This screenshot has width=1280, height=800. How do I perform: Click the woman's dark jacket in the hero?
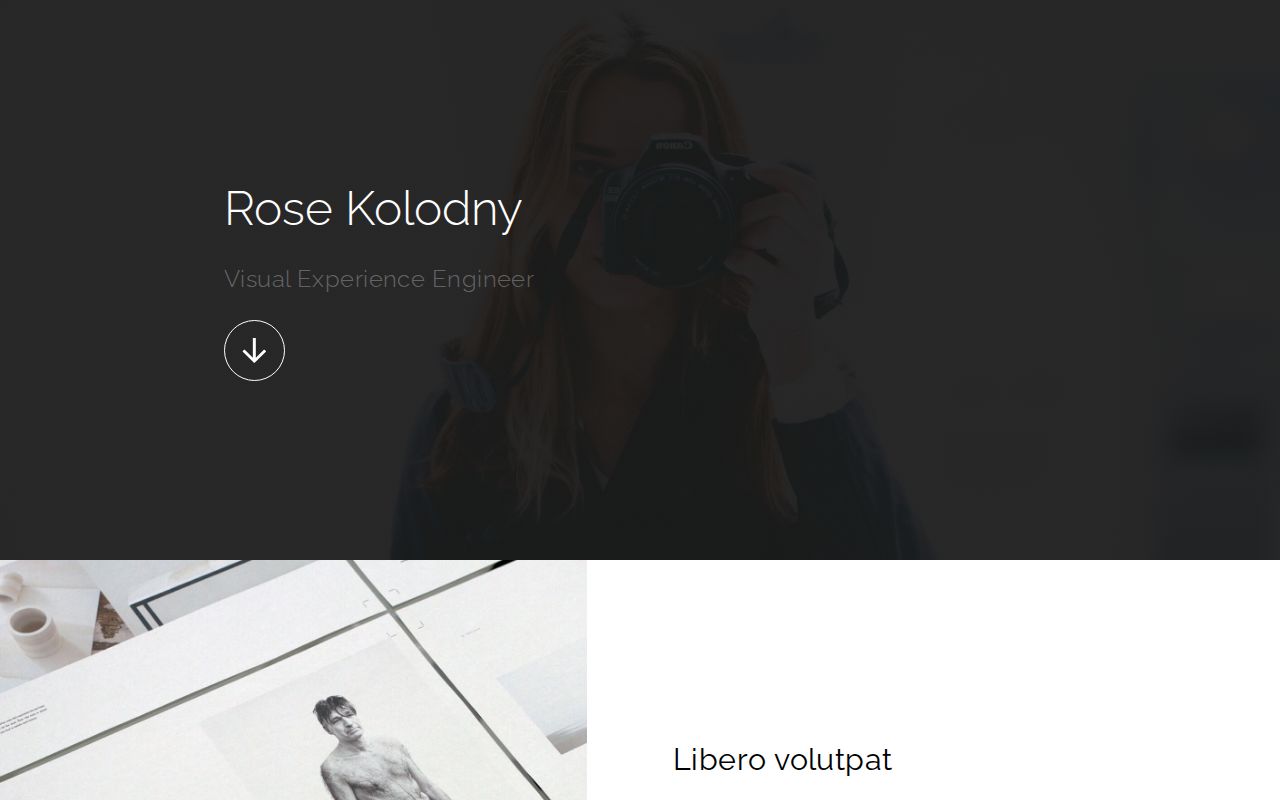[x=650, y=470]
